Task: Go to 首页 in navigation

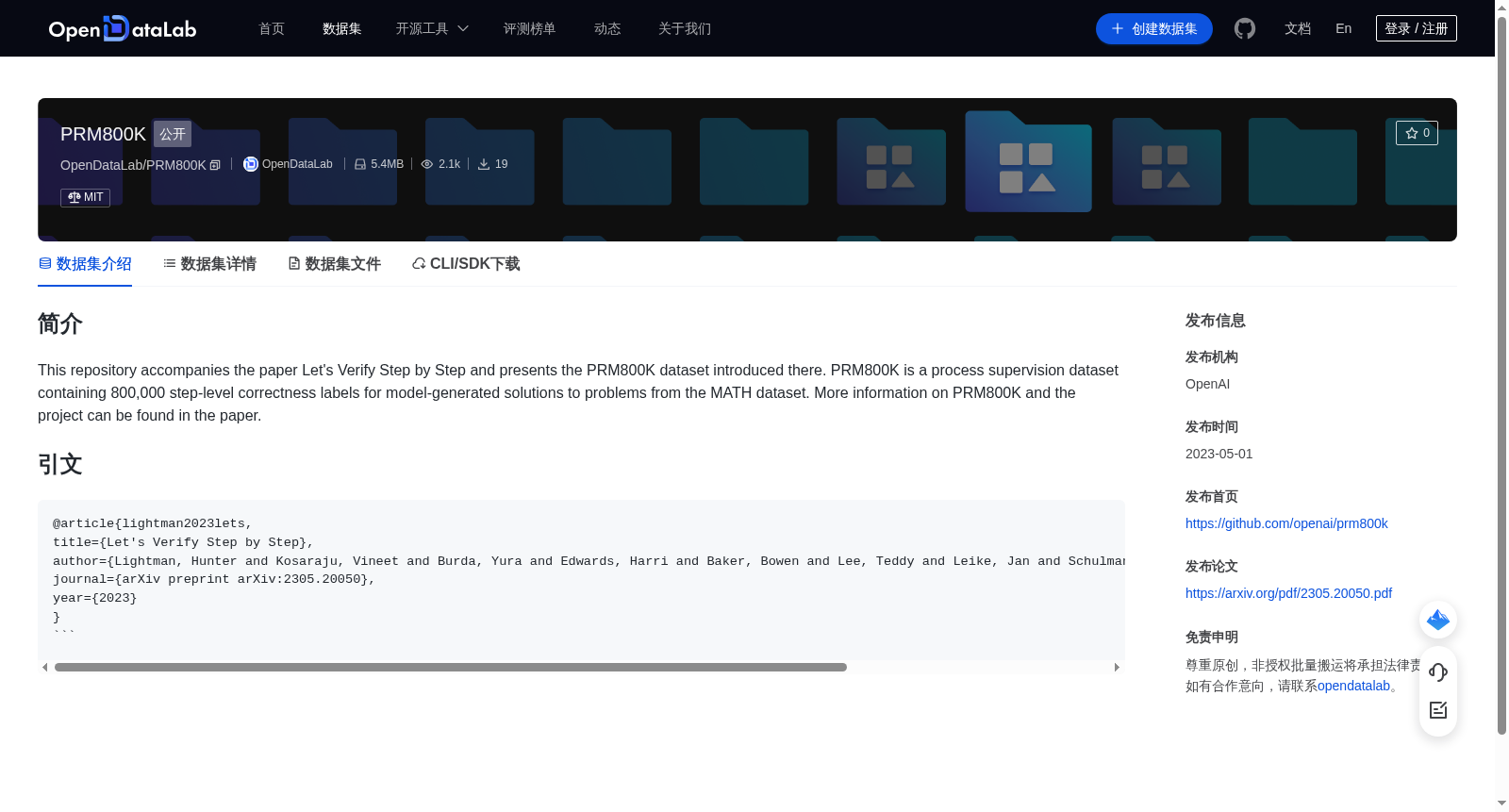Action: (x=272, y=28)
